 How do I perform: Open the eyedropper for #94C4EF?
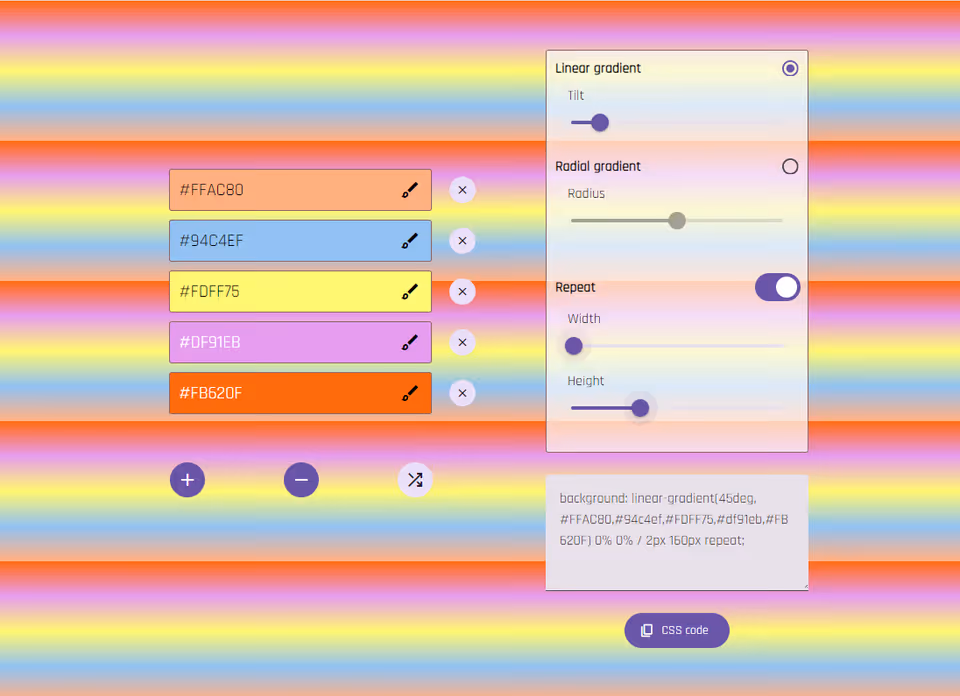tap(410, 241)
